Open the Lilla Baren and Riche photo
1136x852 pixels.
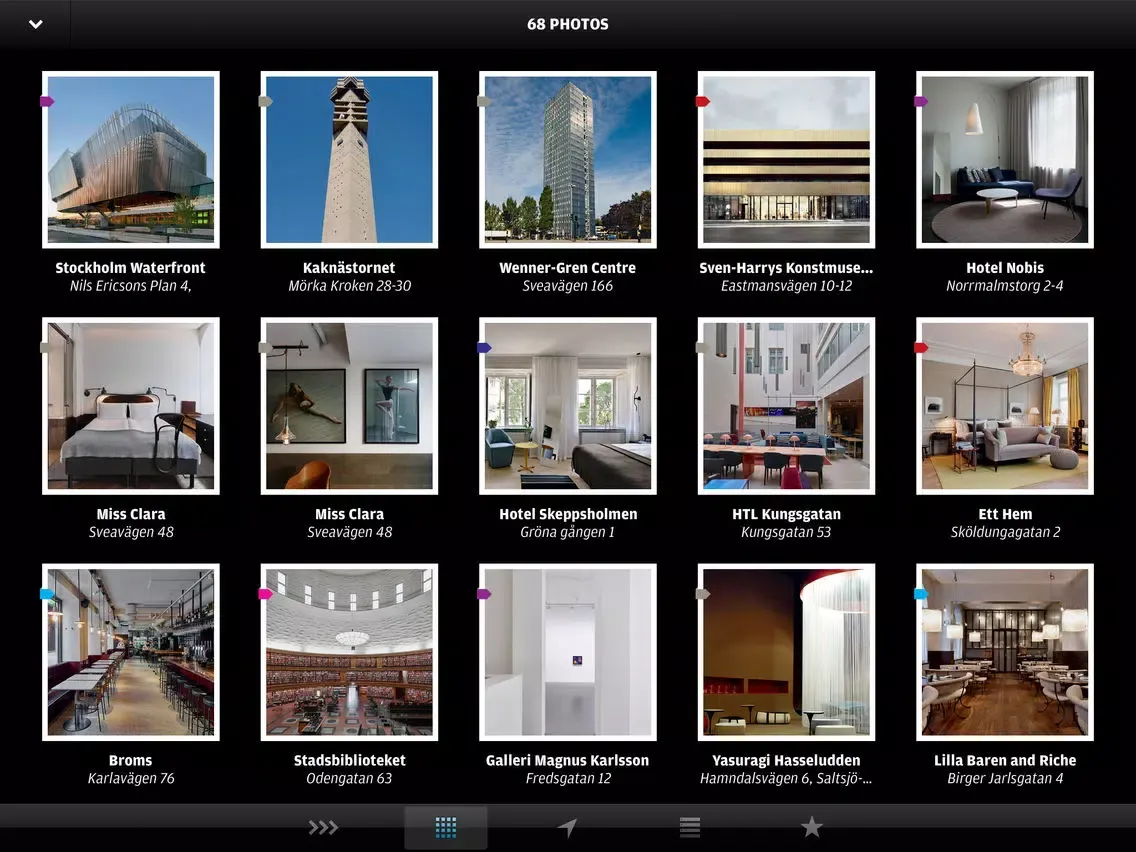pyautogui.click(x=1005, y=652)
